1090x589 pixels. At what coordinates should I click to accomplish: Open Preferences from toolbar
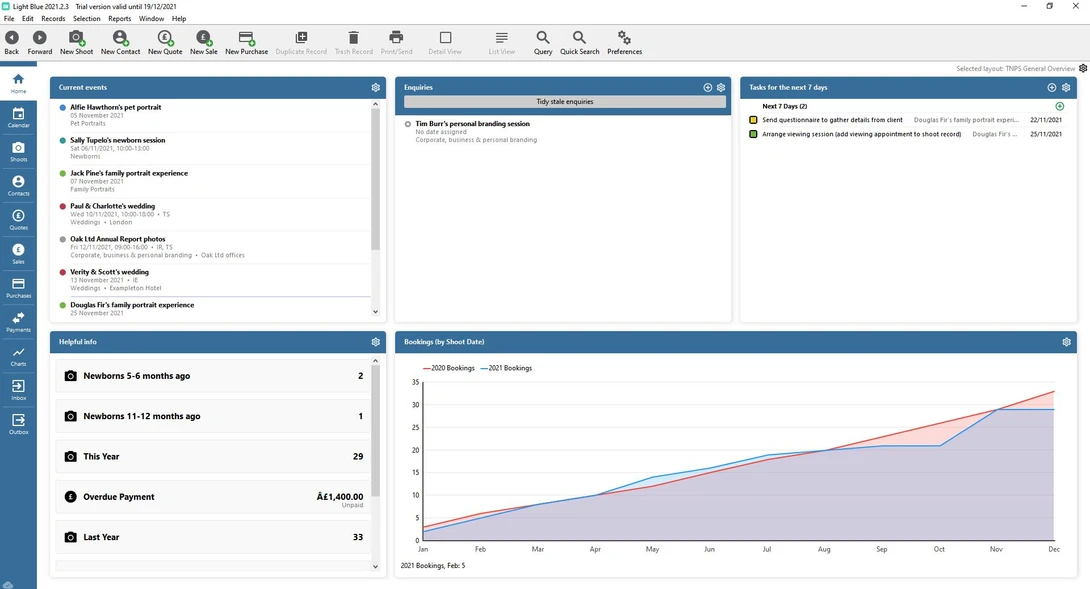coord(624,42)
